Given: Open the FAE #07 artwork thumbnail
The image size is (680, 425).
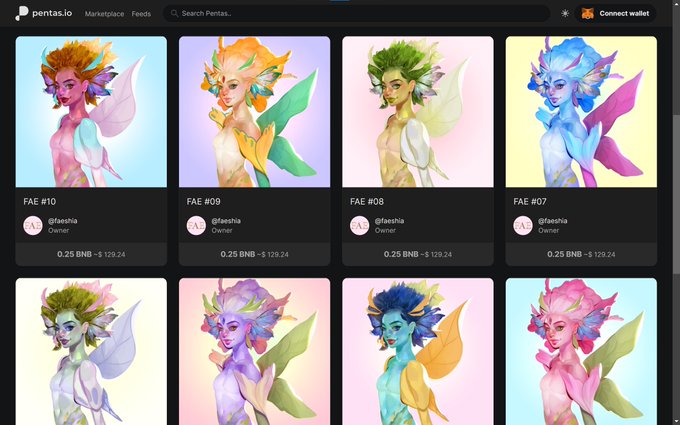Looking at the screenshot, I should [581, 112].
